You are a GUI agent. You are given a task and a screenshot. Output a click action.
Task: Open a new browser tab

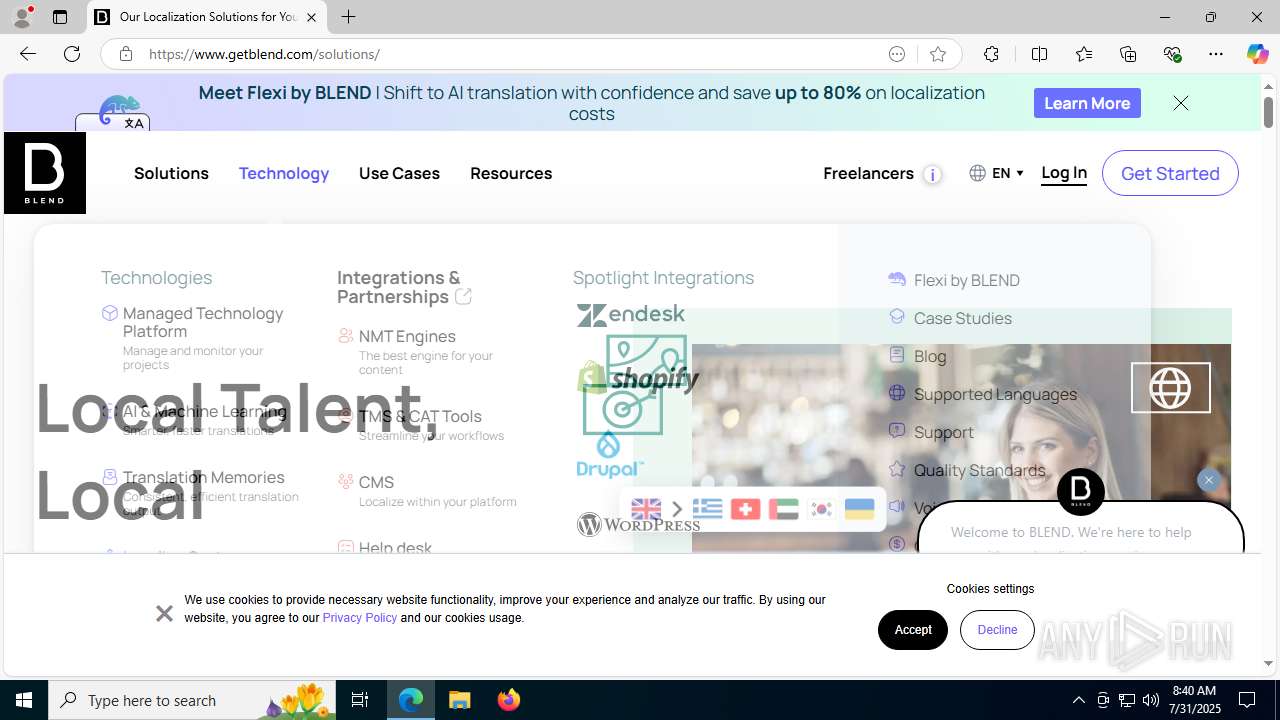348,17
